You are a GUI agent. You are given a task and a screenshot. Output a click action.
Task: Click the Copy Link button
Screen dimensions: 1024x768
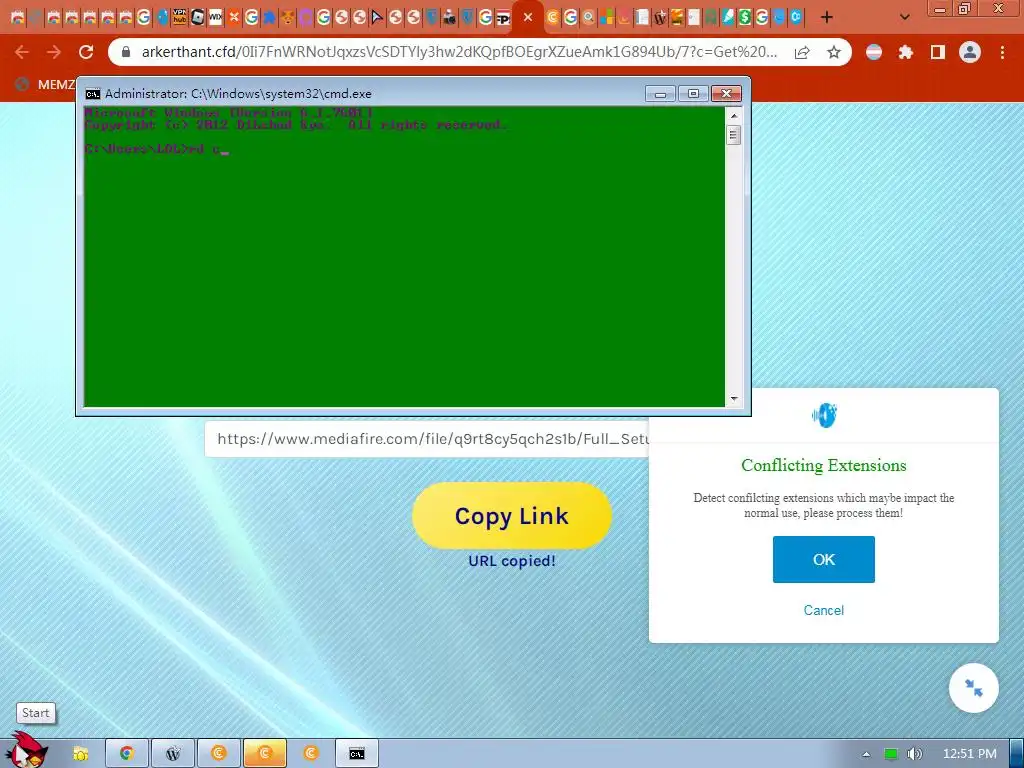512,516
